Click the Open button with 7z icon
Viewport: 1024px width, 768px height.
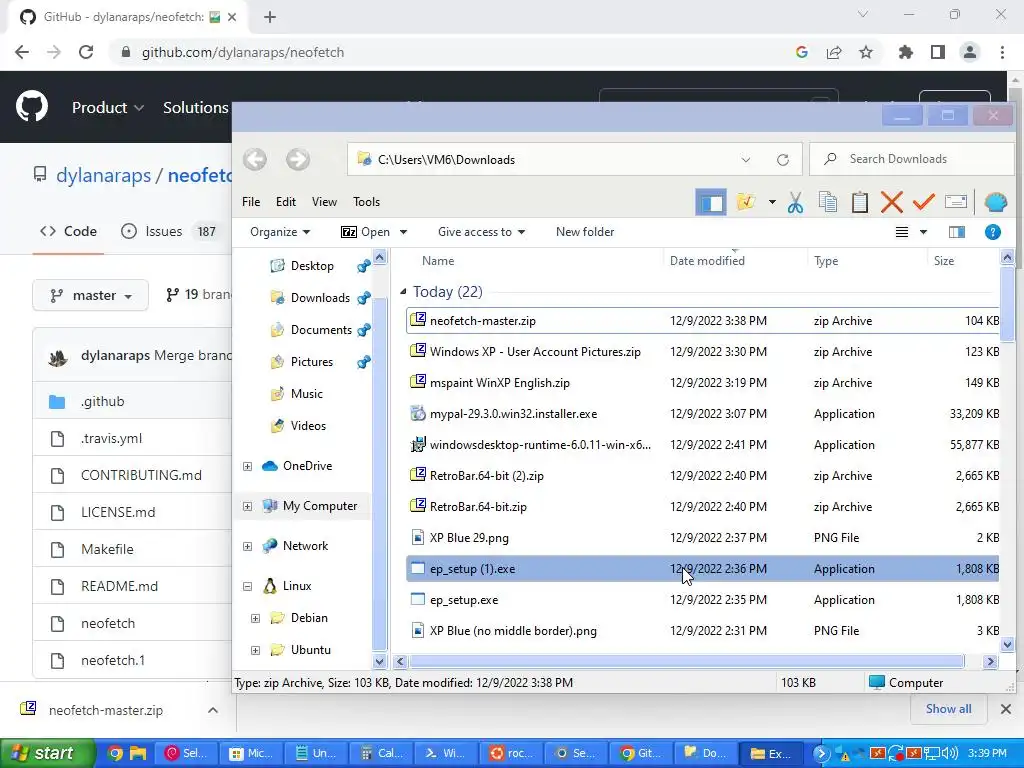365,232
